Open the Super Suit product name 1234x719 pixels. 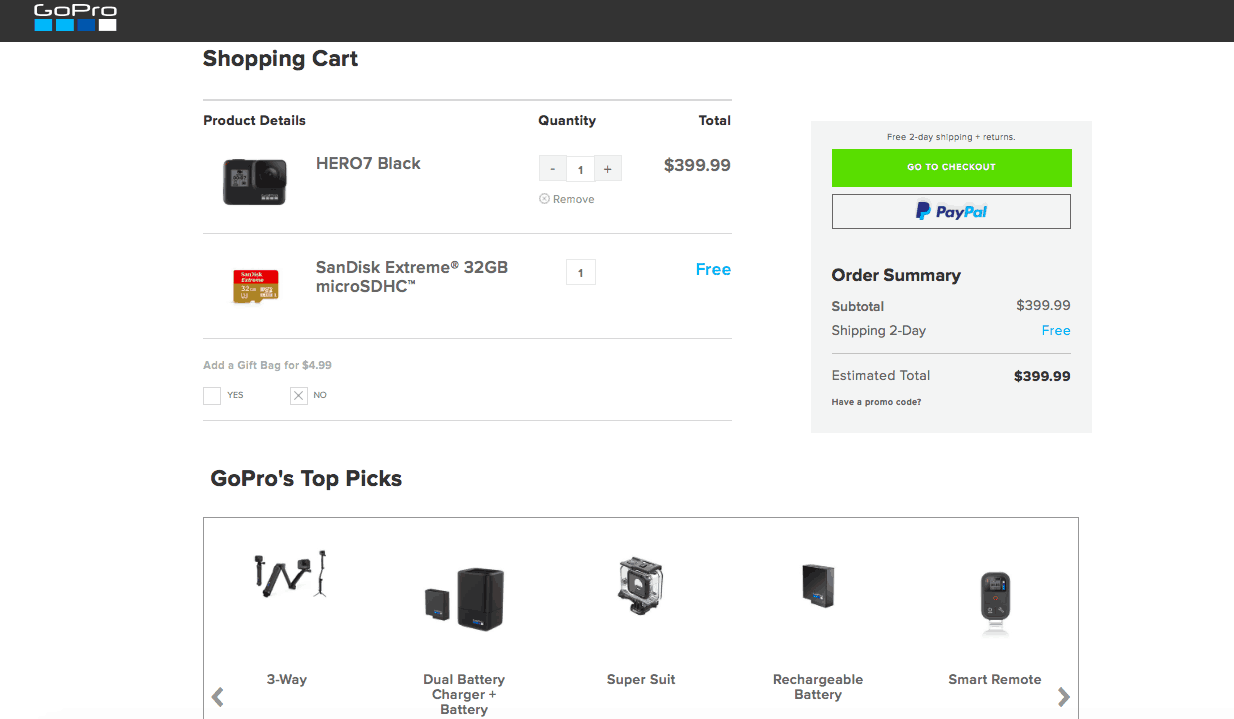click(x=641, y=679)
